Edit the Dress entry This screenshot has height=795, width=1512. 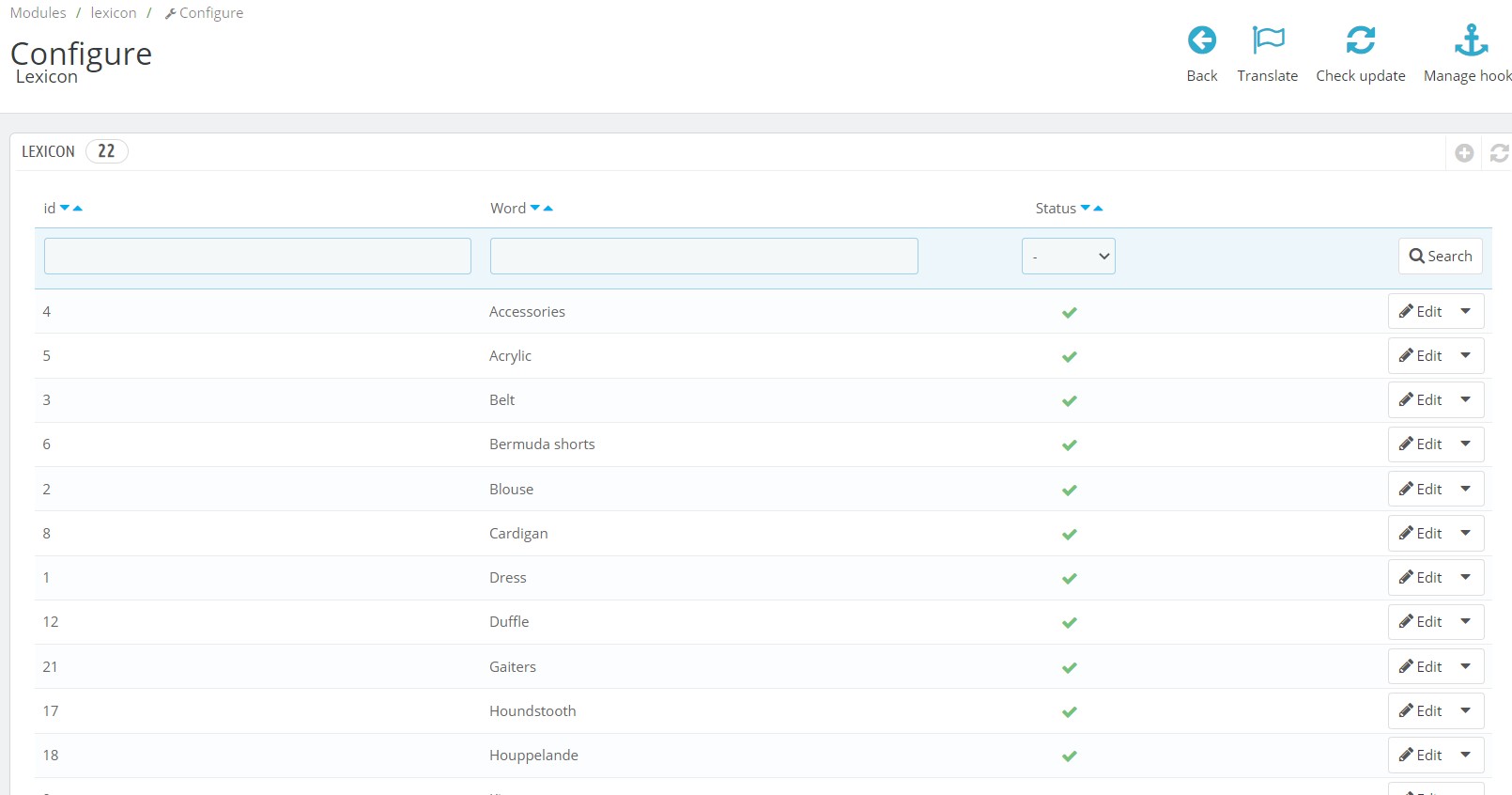[1420, 577]
